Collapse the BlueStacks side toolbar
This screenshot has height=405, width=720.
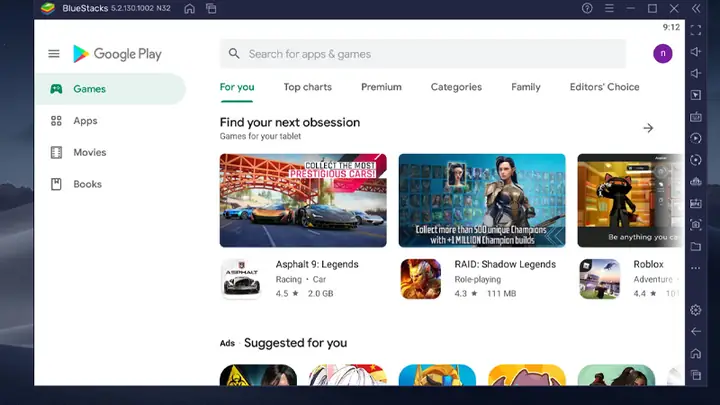tap(696, 8)
